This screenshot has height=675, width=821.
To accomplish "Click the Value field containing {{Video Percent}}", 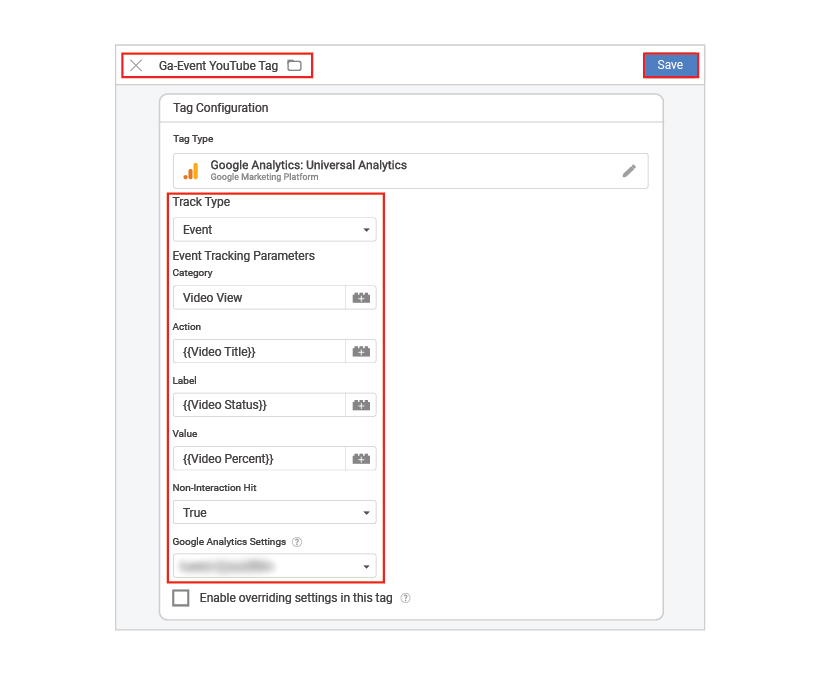I will (259, 459).
